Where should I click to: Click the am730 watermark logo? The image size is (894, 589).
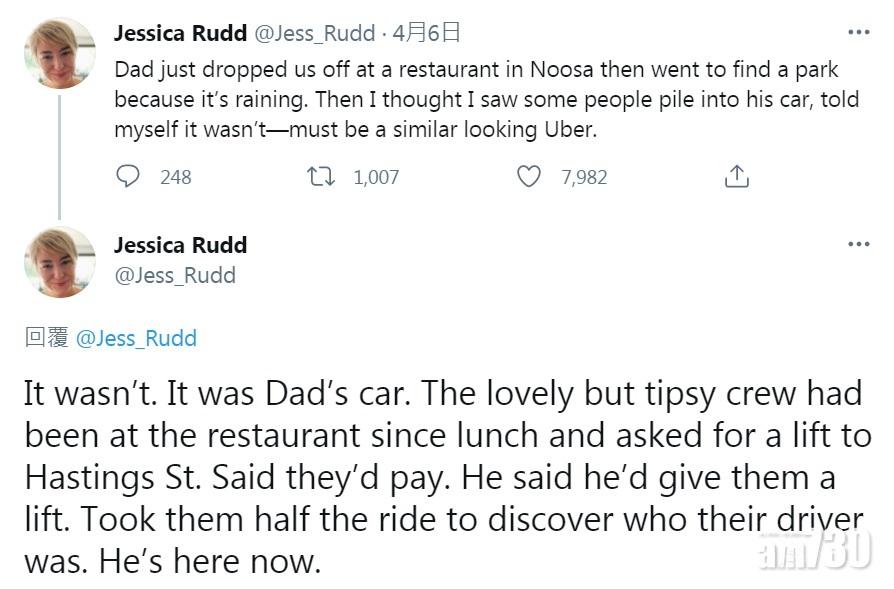click(815, 550)
